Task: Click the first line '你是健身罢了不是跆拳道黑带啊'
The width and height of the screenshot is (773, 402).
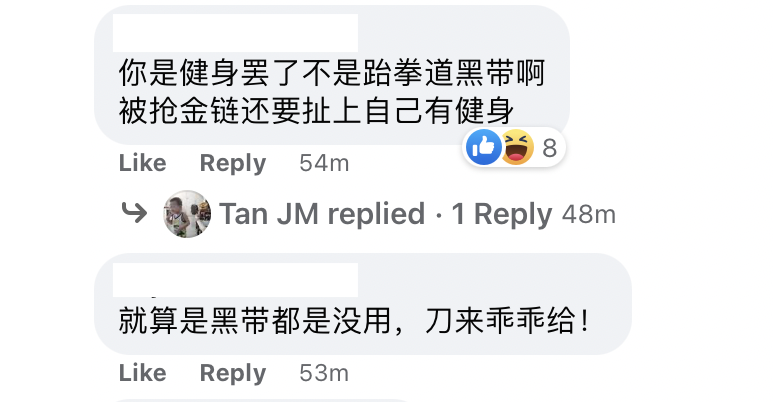Action: [332, 73]
